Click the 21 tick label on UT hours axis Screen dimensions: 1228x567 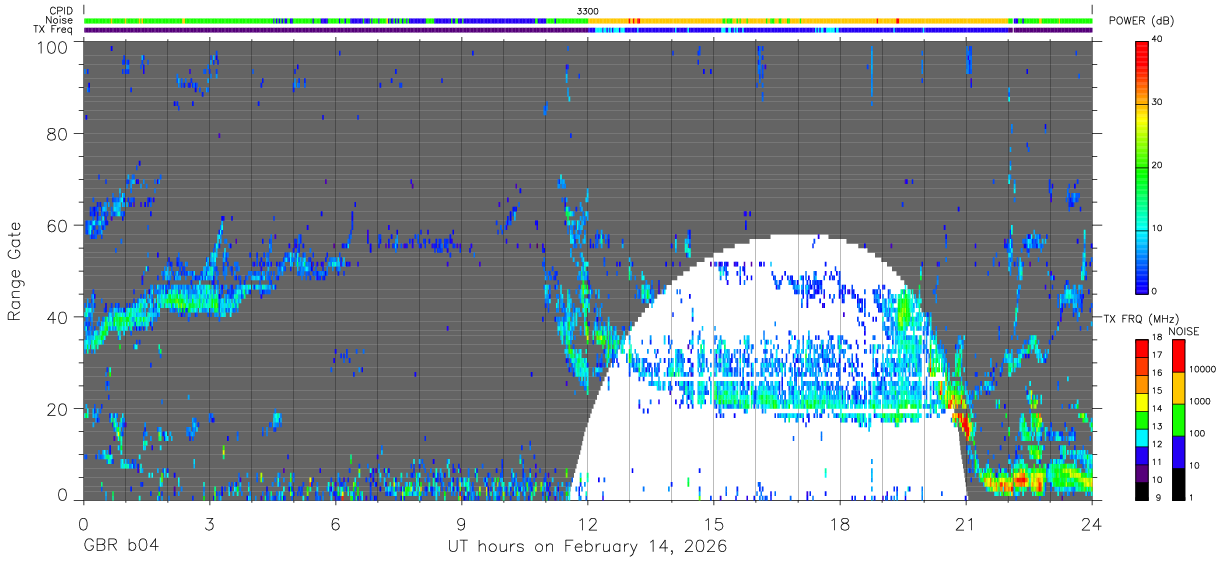966,523
